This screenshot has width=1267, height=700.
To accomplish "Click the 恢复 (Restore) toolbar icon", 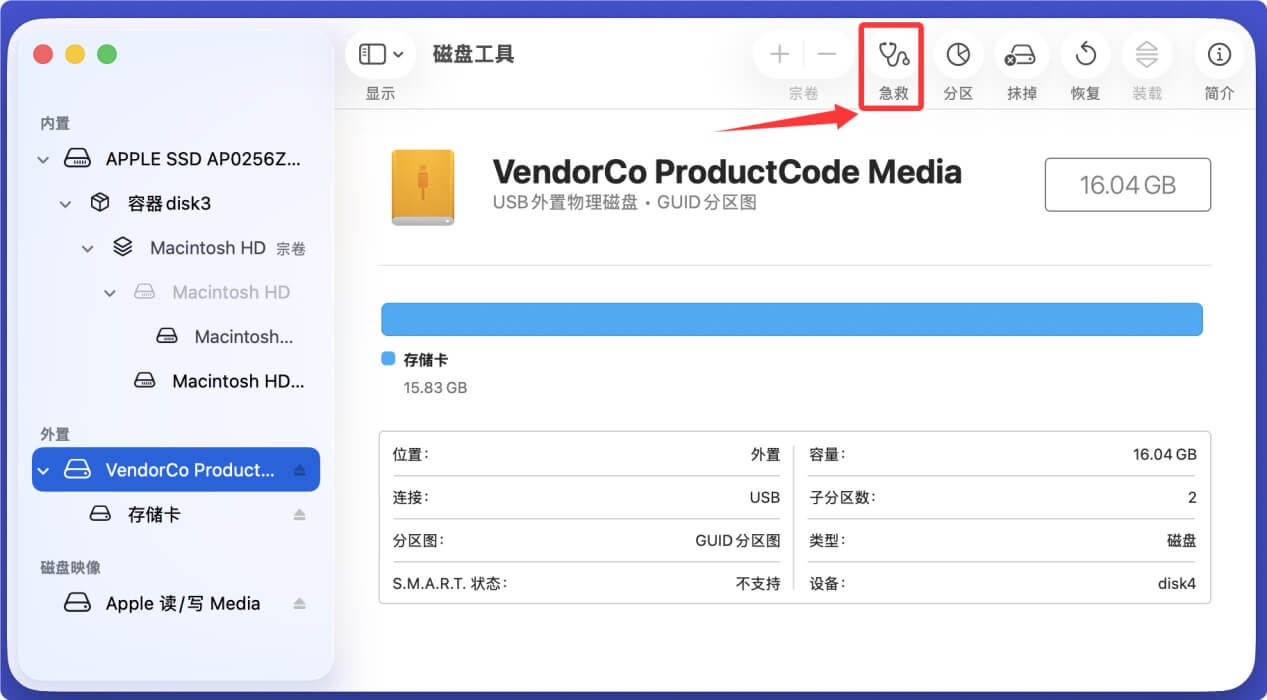I will coord(1084,55).
